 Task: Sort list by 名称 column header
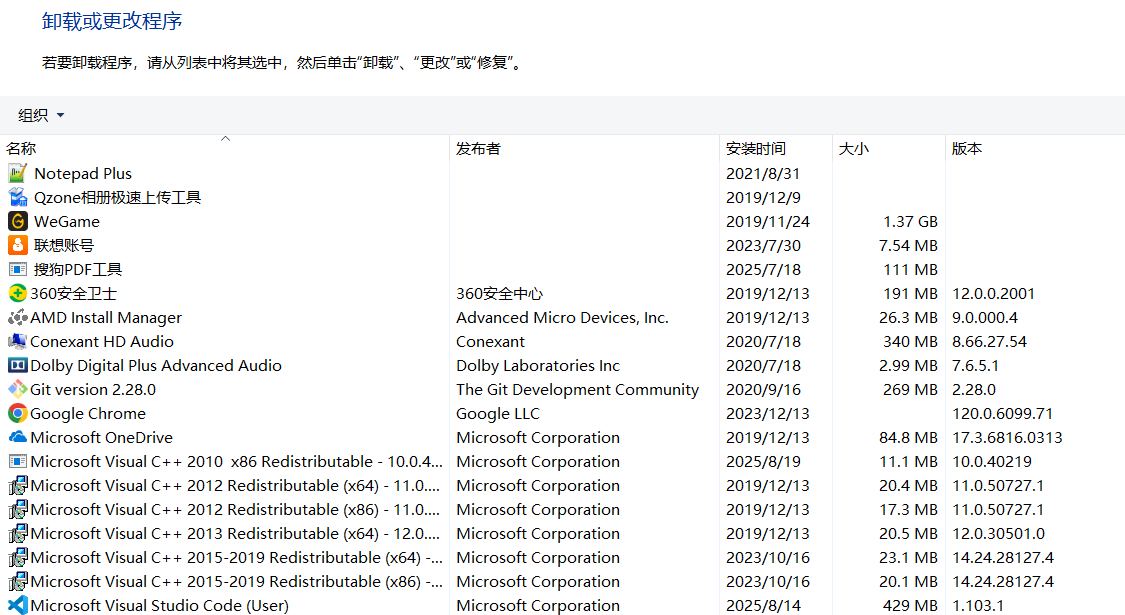[21, 149]
